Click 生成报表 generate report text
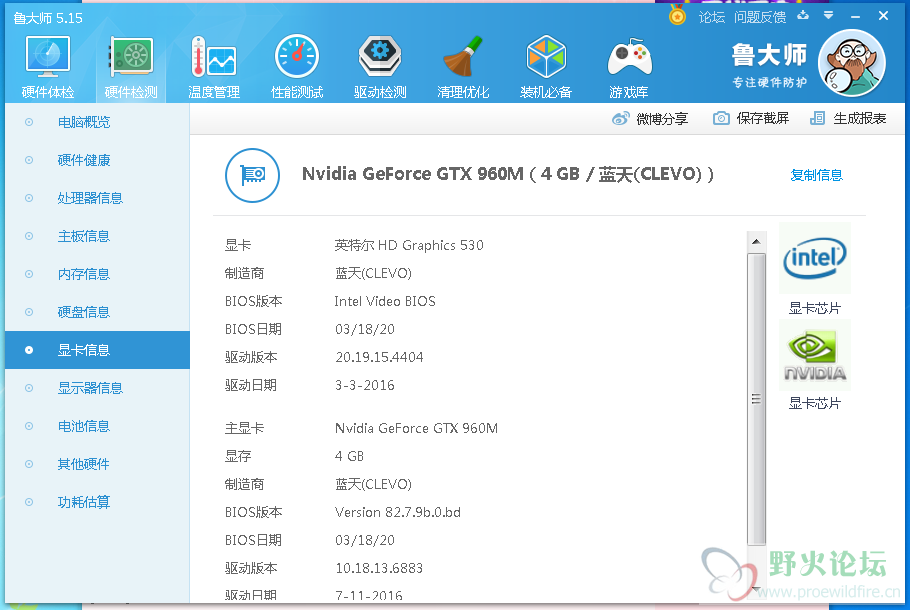The image size is (910, 610). pyautogui.click(x=860, y=118)
